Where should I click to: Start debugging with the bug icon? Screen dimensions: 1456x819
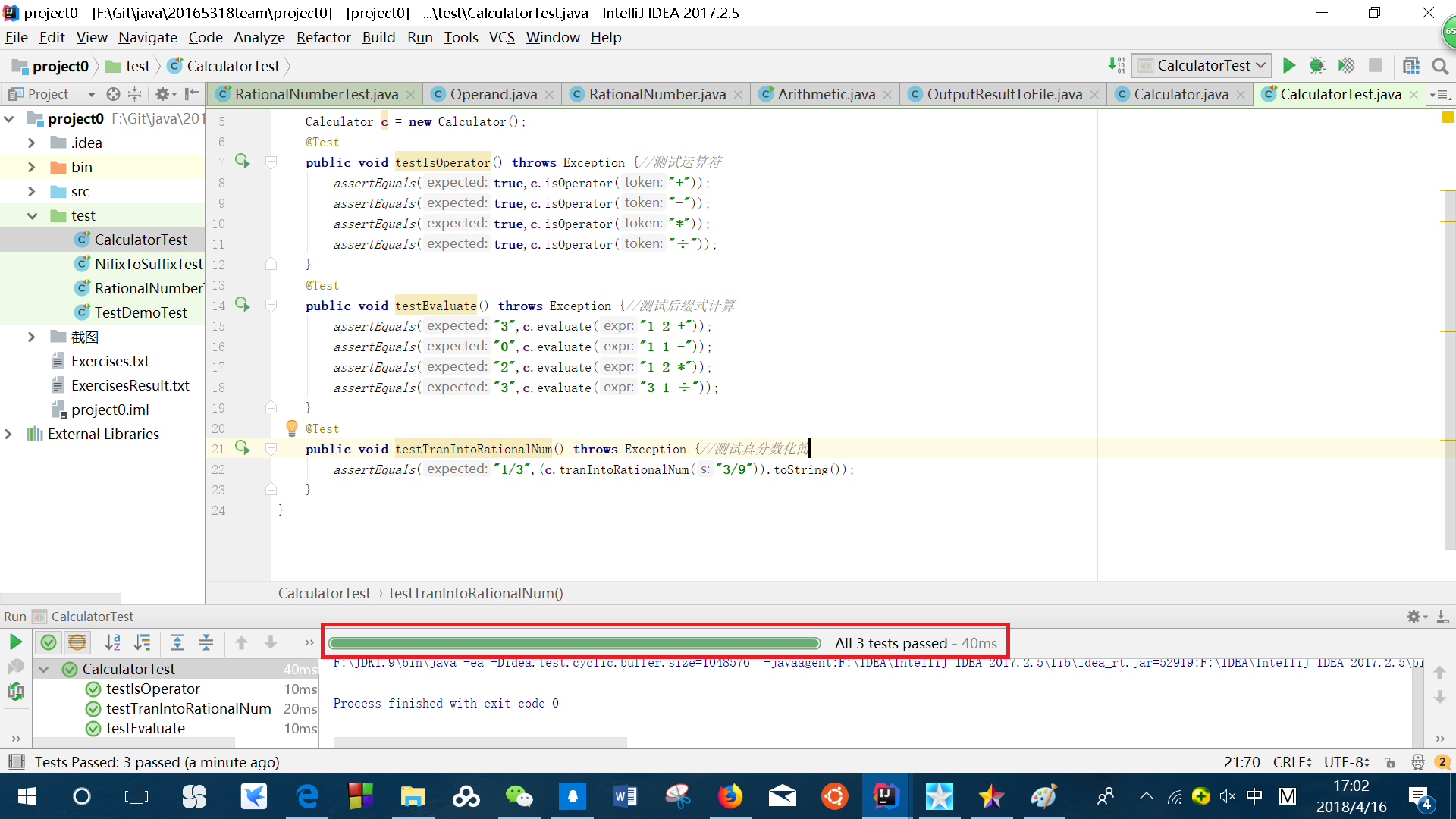[1317, 66]
